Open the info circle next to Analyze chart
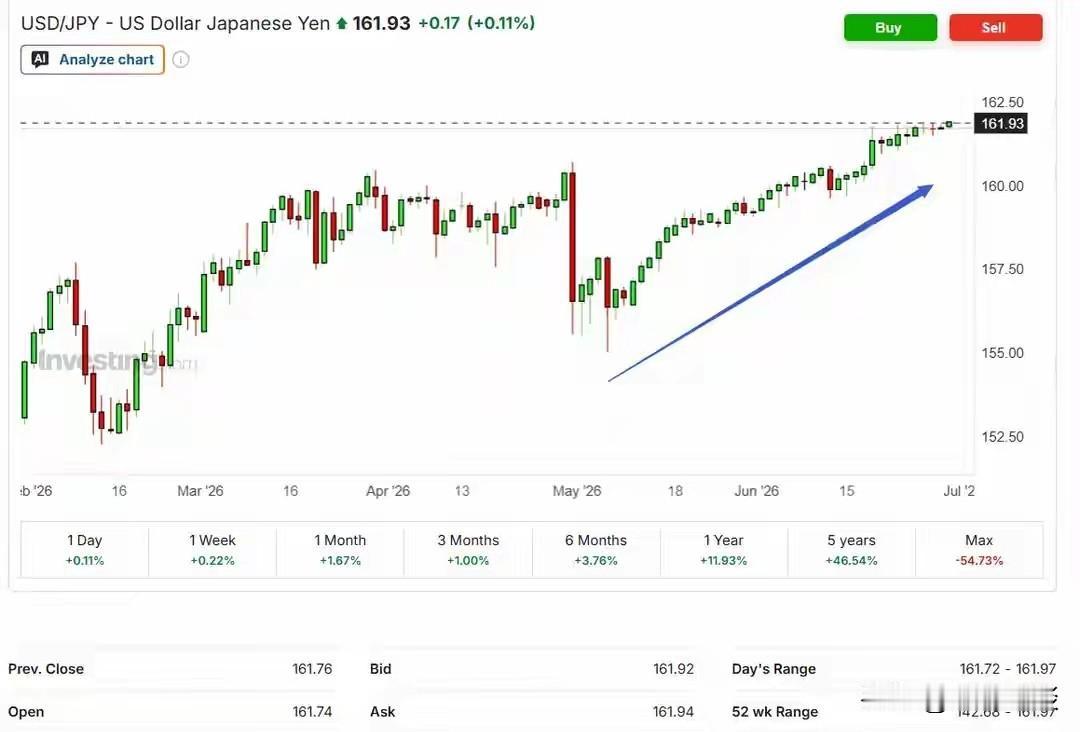The image size is (1080, 732). [x=180, y=59]
